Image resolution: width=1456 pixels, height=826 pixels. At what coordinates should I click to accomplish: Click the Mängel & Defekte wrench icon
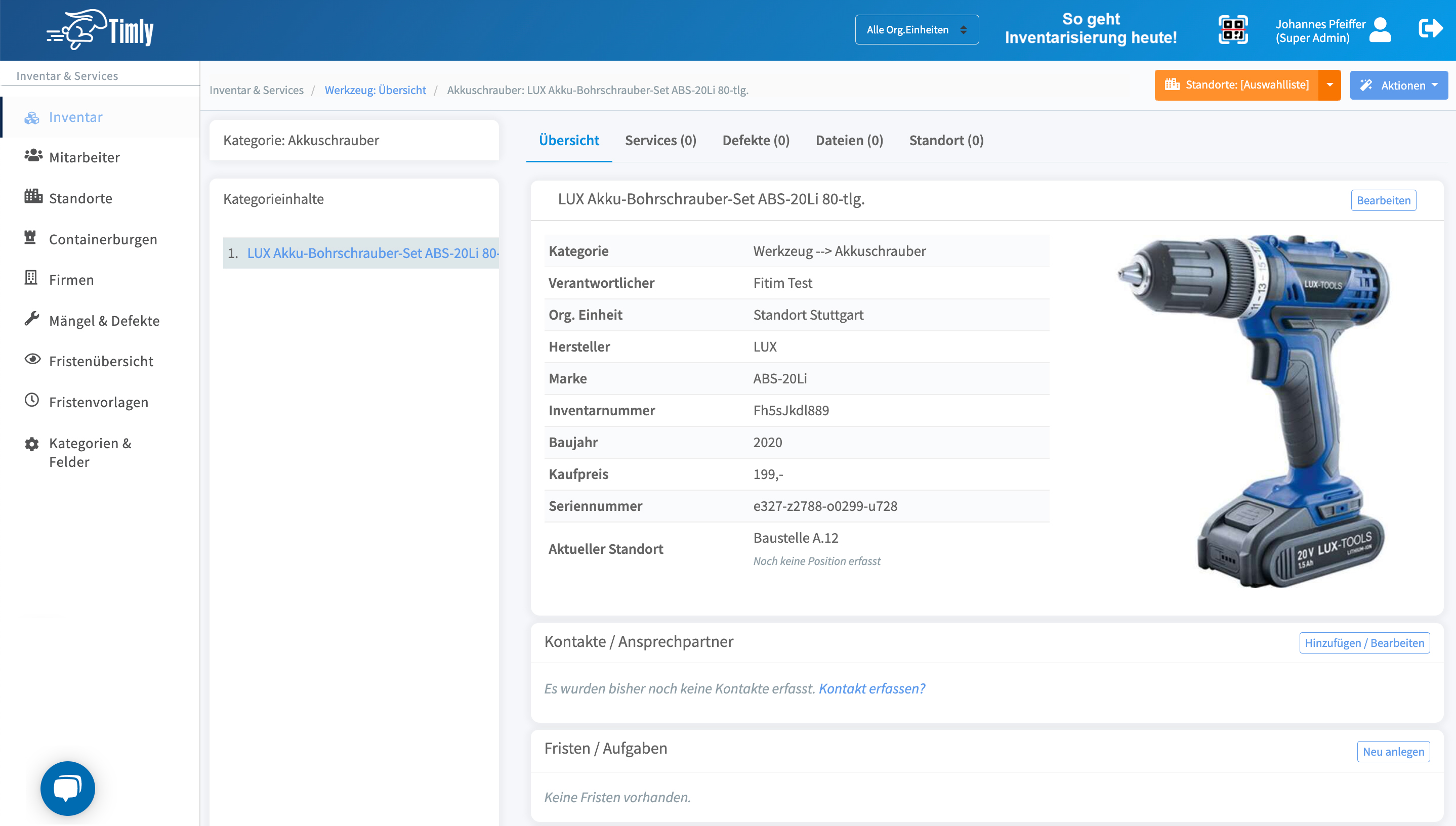point(32,319)
